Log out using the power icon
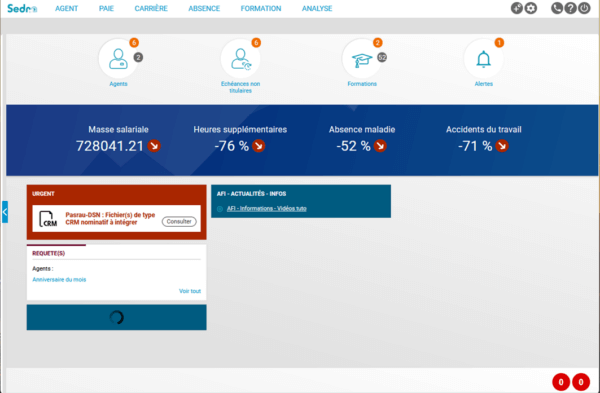 (x=584, y=8)
